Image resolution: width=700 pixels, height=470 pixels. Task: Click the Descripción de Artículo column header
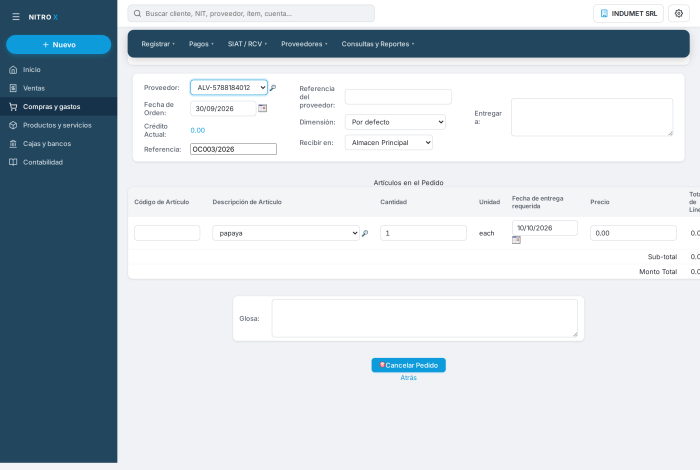[x=247, y=202]
